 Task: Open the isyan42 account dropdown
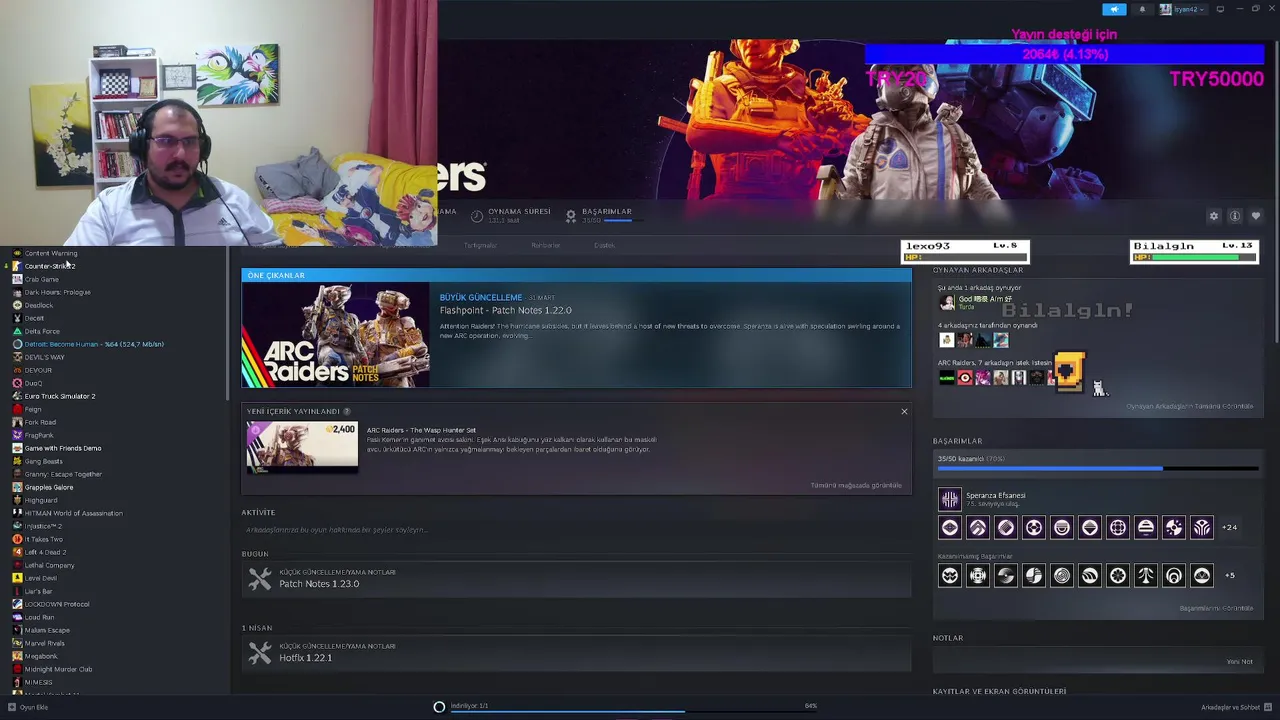pos(1181,9)
